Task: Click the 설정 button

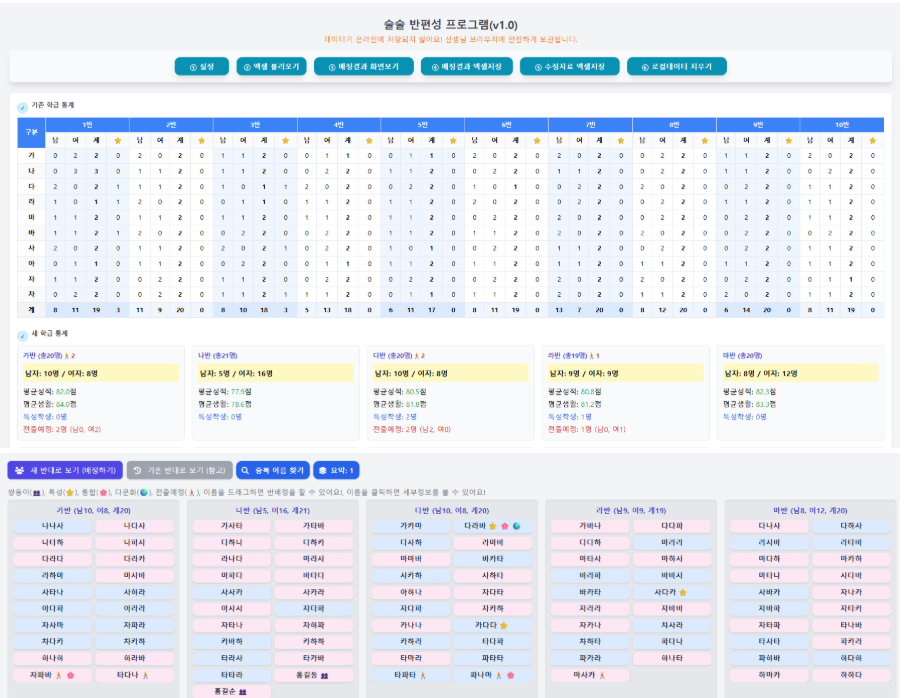Action: point(201,67)
